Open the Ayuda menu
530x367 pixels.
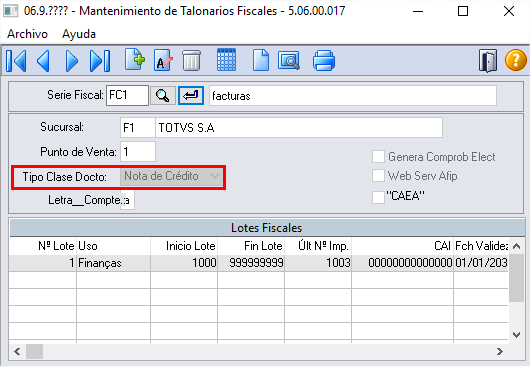click(79, 34)
